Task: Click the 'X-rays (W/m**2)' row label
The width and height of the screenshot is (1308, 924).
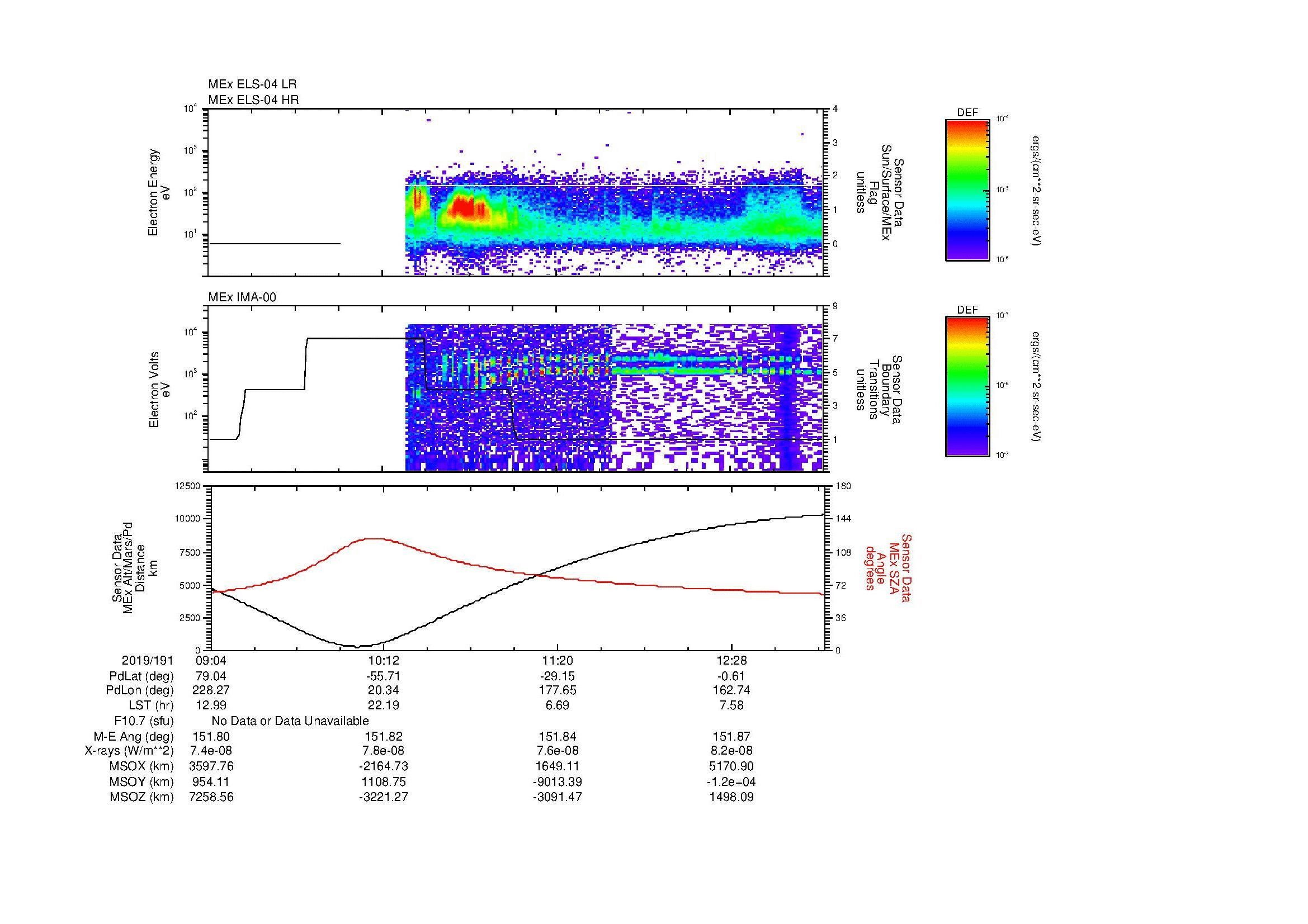Action: click(129, 751)
